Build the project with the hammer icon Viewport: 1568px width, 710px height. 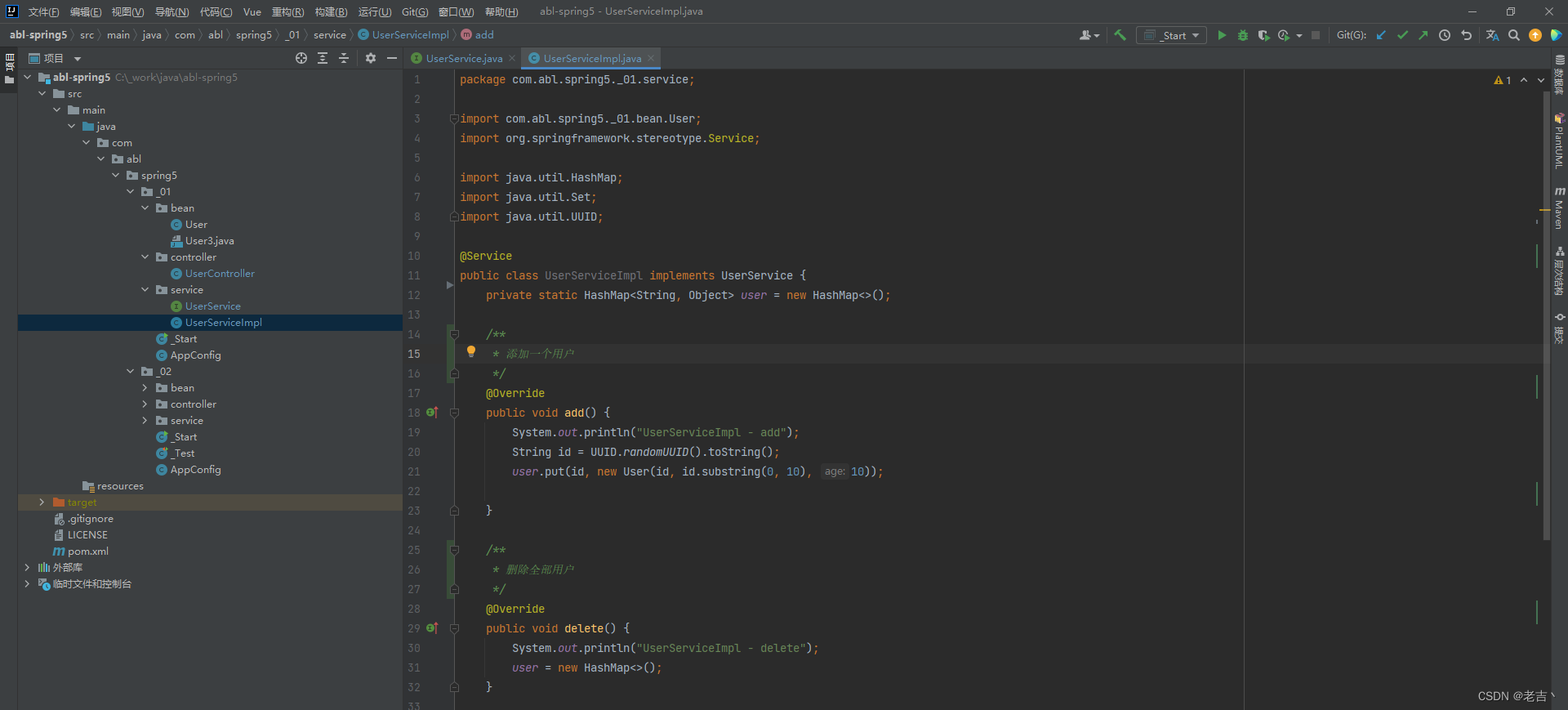[1120, 35]
